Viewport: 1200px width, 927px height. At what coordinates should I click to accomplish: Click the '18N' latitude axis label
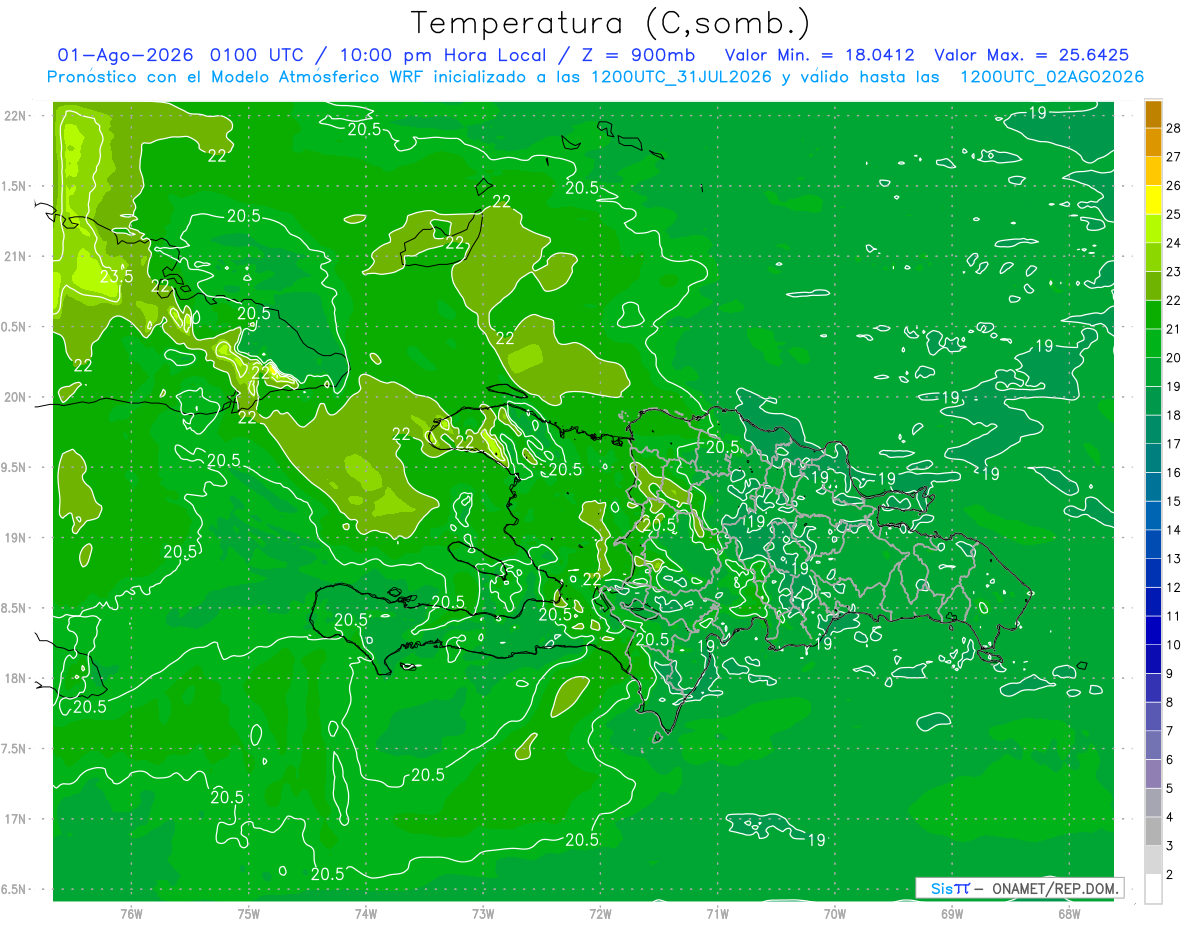point(15,678)
